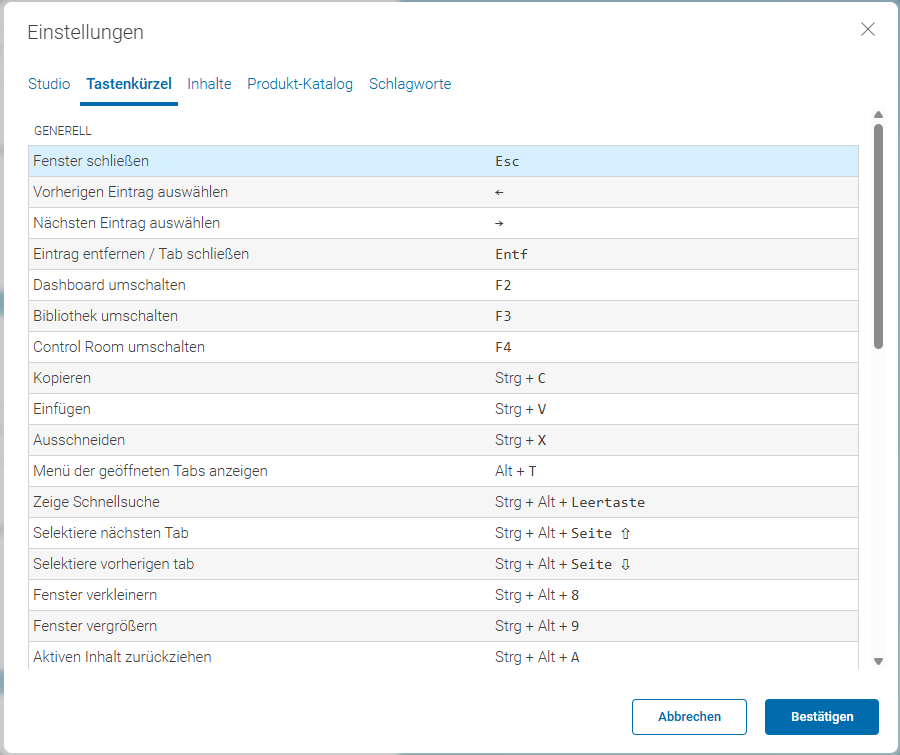The height and width of the screenshot is (755, 900).
Task: Open the Inhalte tab
Action: point(209,84)
